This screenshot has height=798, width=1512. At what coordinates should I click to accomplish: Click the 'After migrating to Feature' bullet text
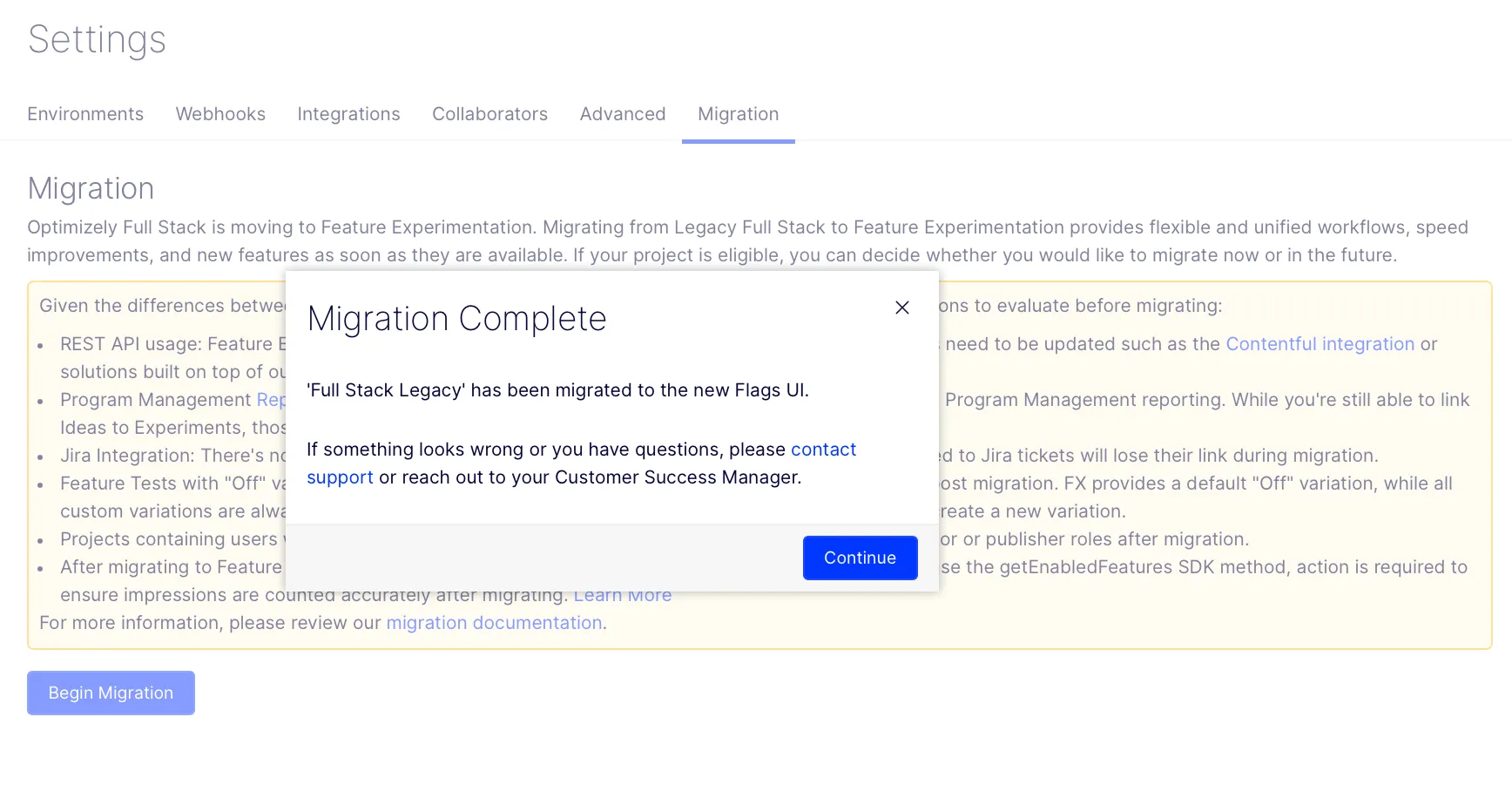pos(172,567)
